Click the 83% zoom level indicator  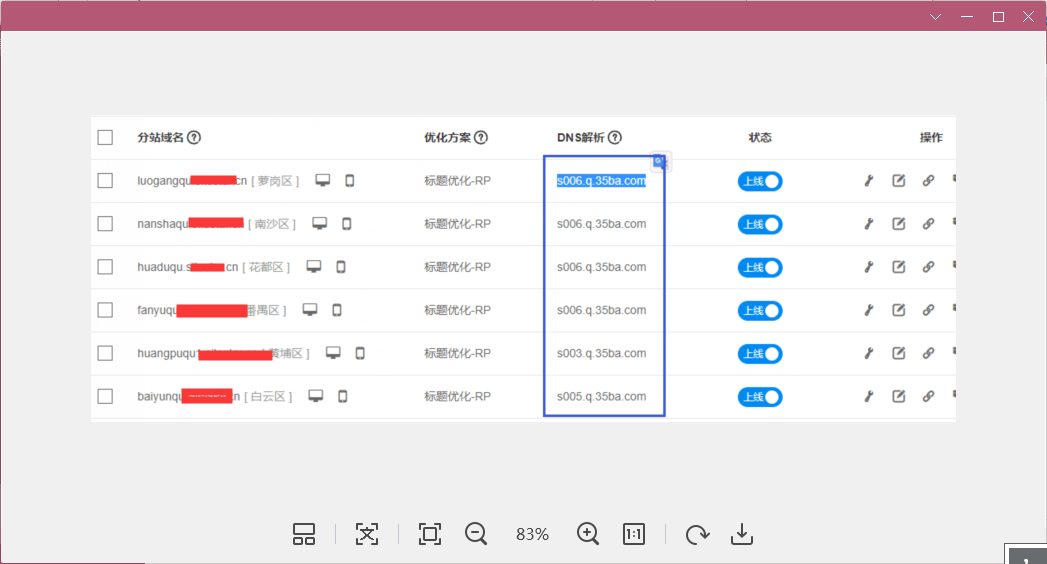(x=532, y=535)
